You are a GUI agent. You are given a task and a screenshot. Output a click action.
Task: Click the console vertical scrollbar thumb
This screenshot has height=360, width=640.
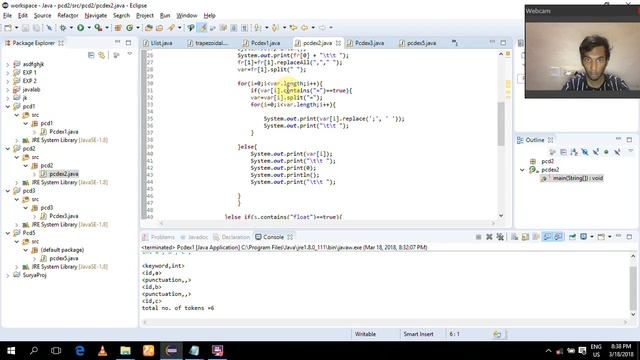point(633,288)
